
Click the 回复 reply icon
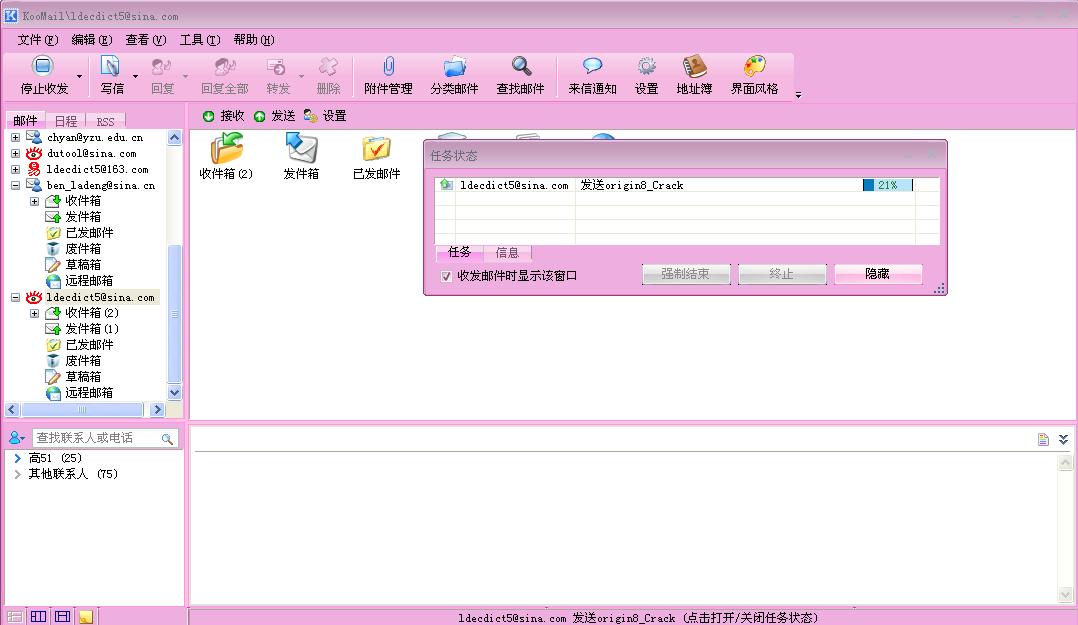click(x=162, y=67)
